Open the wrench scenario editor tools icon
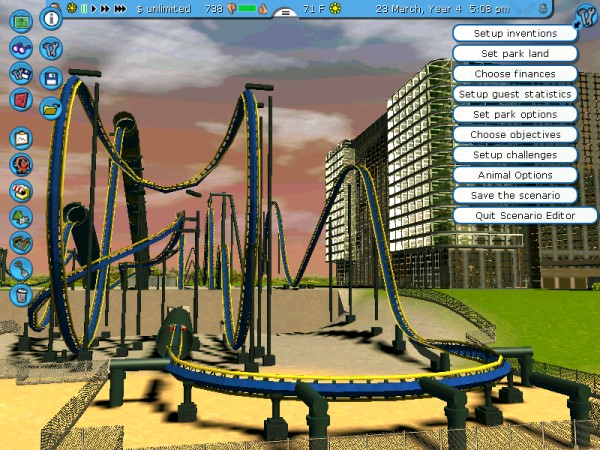The image size is (600, 450). tap(51, 48)
